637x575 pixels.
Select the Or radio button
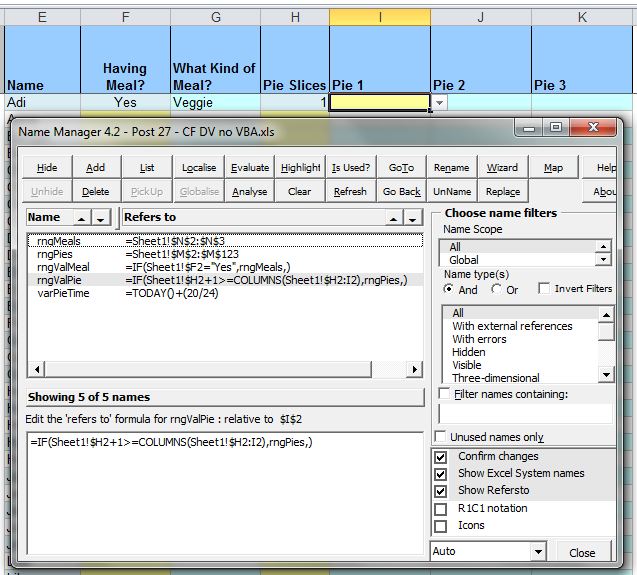[496, 289]
